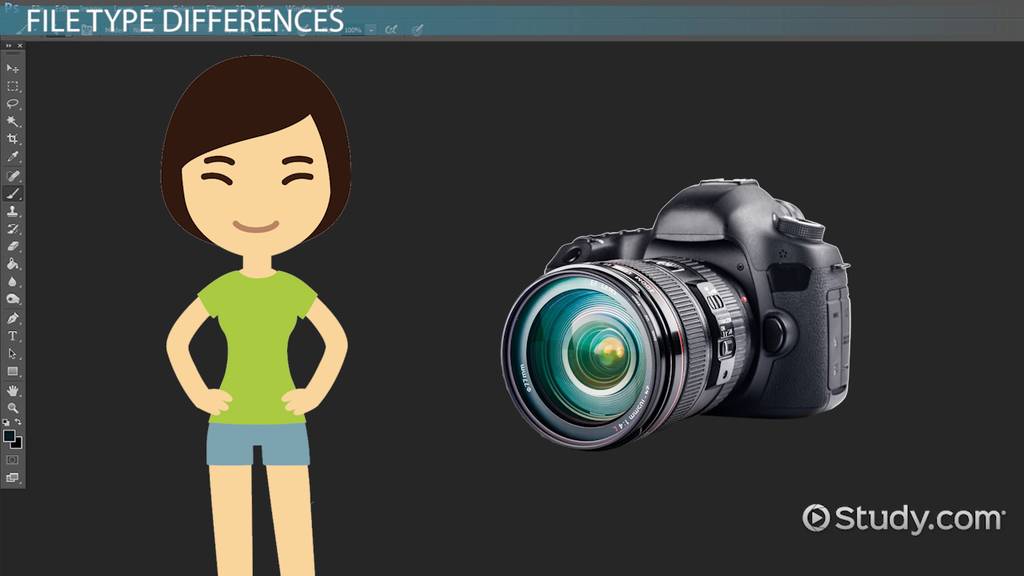Toggle Quick Mask mode
Screen dimensions: 1024x576
point(13,460)
